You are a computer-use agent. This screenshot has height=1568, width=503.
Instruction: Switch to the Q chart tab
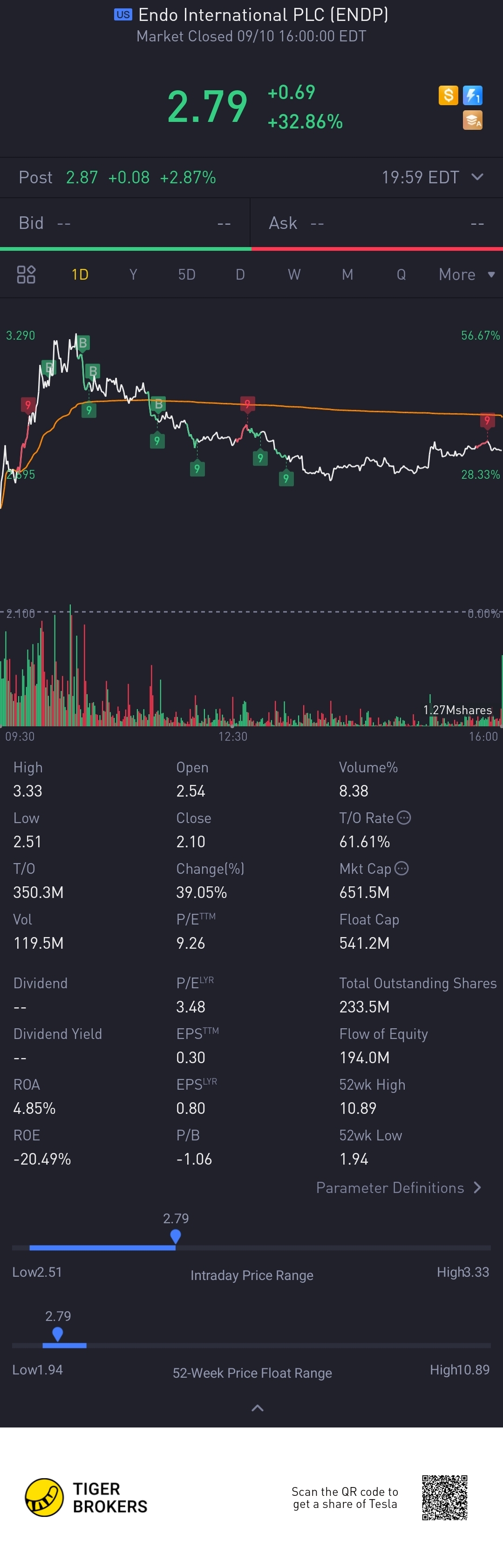pos(401,275)
